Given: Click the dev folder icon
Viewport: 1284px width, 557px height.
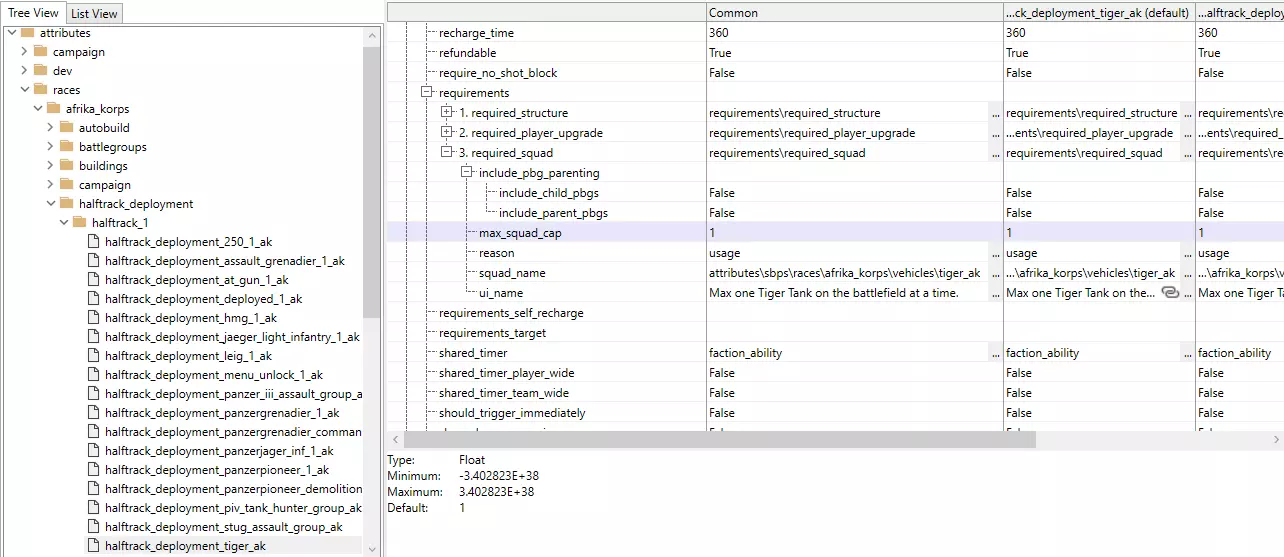Looking at the screenshot, I should coord(40,71).
